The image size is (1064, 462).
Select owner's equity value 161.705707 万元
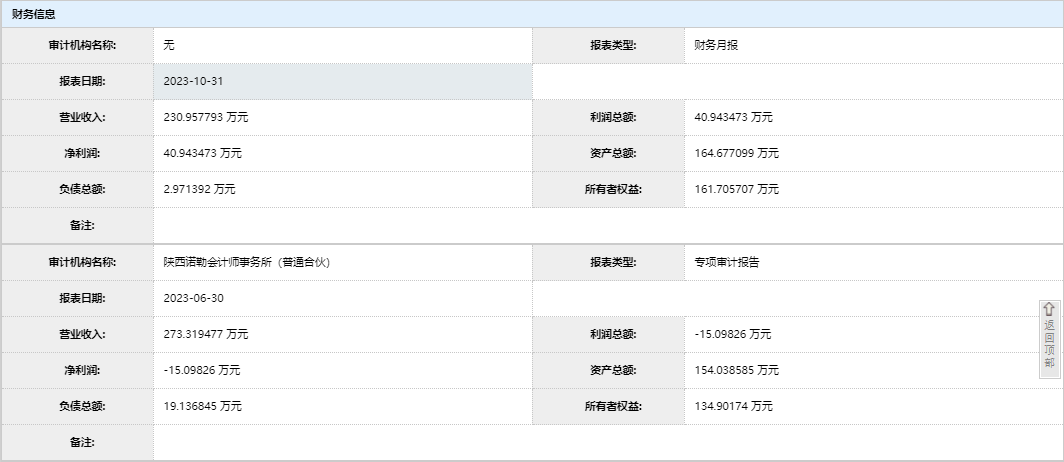point(736,189)
